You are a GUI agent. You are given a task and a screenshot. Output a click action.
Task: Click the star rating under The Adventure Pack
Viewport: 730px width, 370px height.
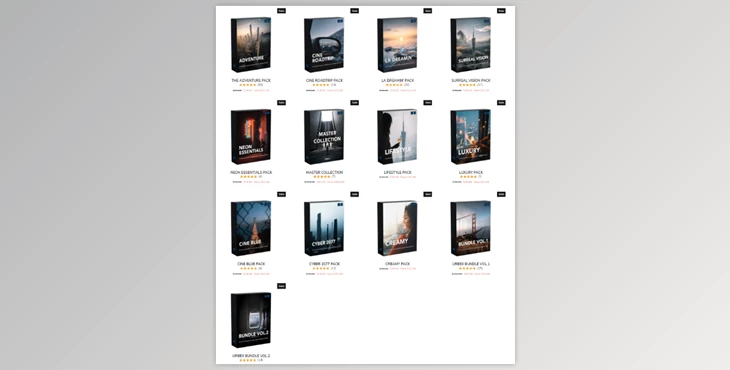(x=248, y=85)
